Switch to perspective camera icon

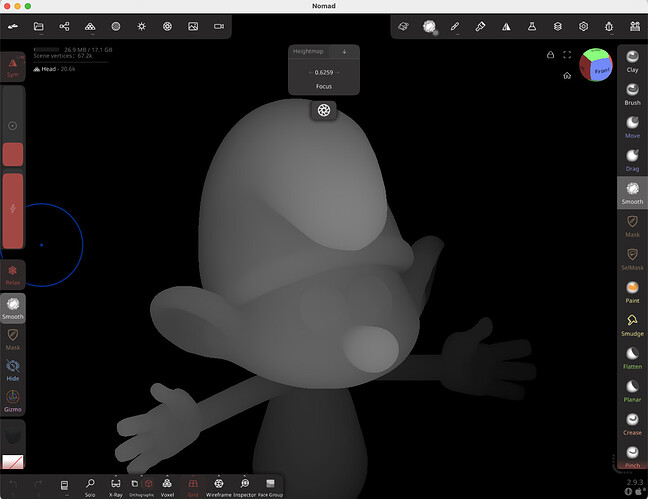135,483
